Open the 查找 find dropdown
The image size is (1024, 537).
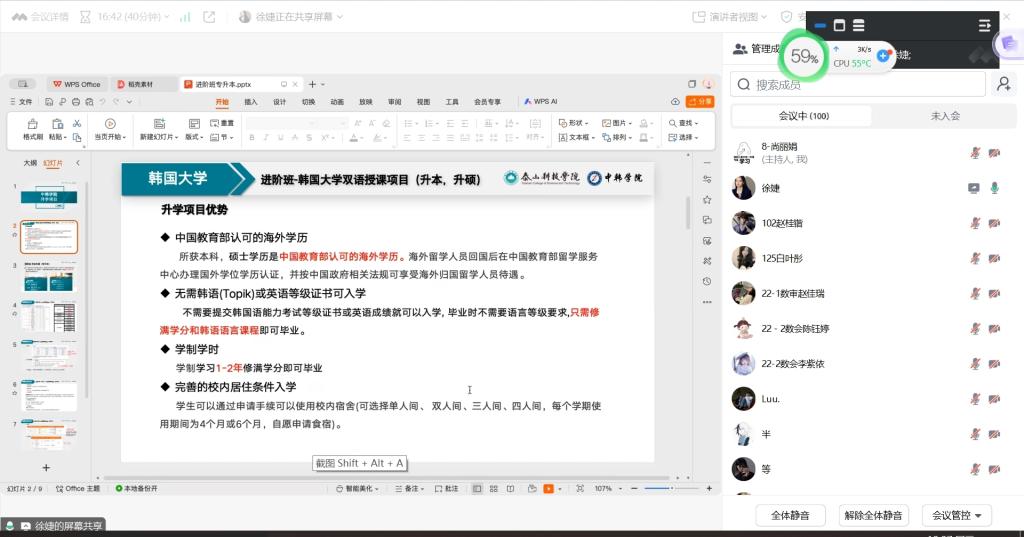[683, 123]
